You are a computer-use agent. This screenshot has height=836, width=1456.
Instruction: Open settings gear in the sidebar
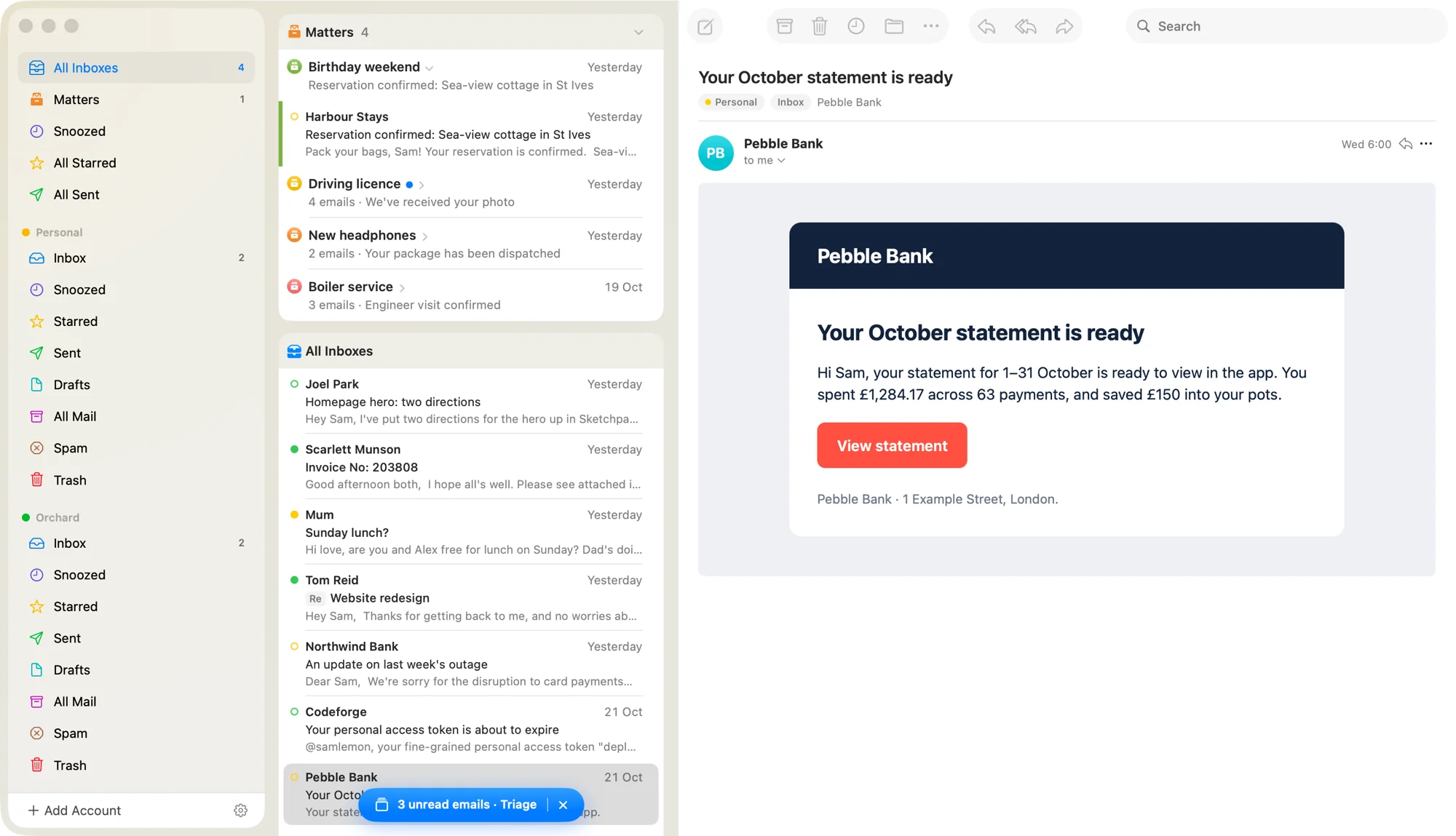(x=240, y=811)
